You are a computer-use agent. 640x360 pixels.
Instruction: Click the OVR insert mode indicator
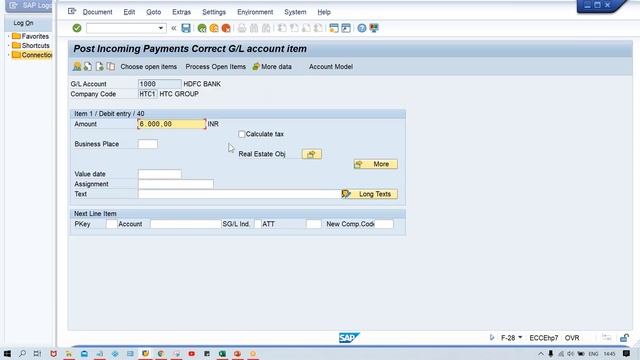coord(572,338)
